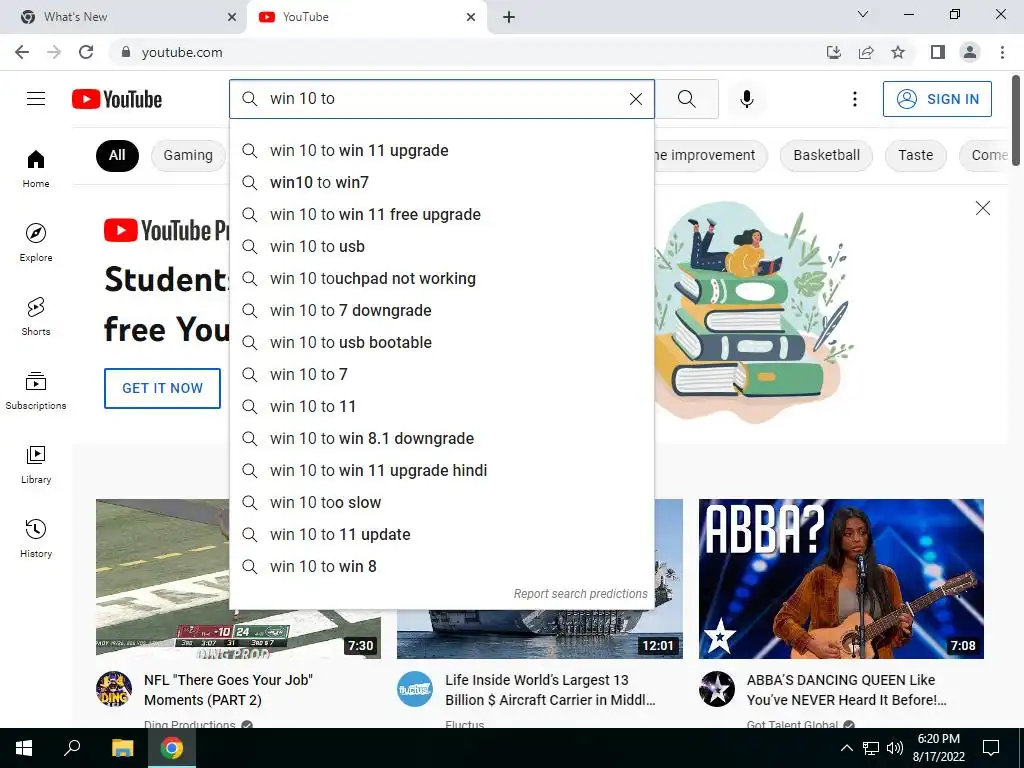Close the What's New browser tab
The image size is (1024, 768).
click(232, 17)
